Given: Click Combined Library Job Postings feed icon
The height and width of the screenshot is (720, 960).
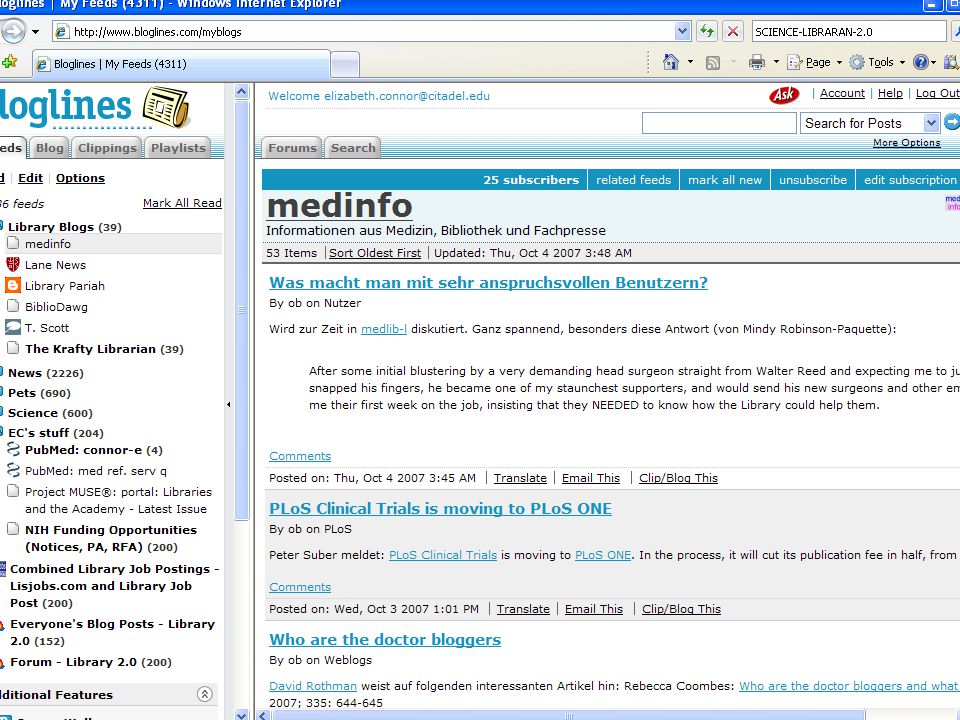Looking at the screenshot, I should click(3, 569).
